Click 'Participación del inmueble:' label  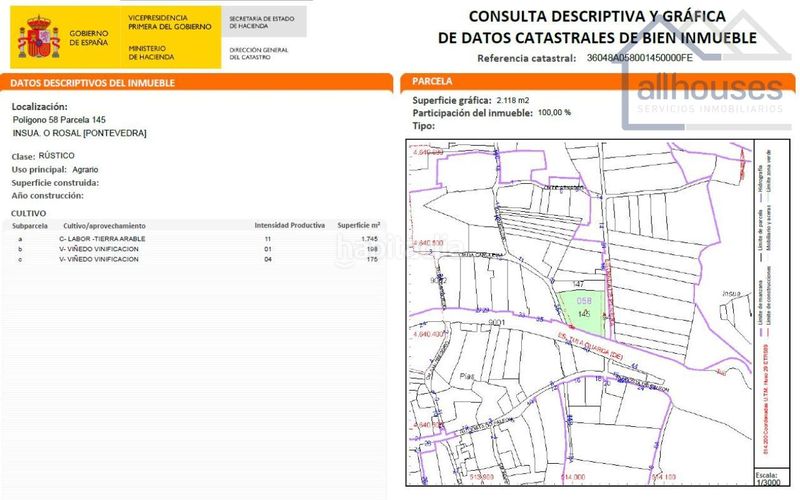[472, 113]
